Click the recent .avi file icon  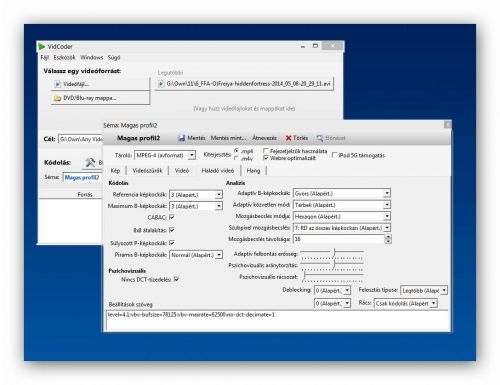pyautogui.click(x=161, y=84)
